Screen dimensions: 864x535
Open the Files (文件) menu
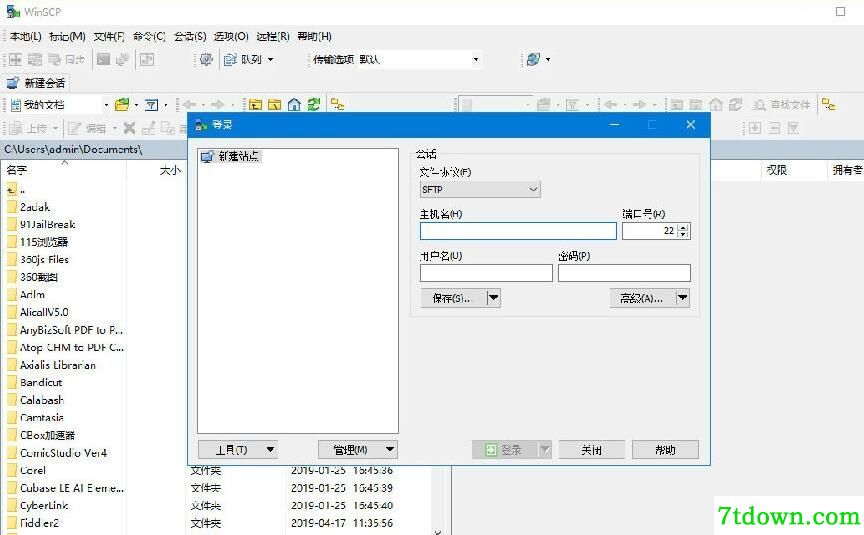click(x=109, y=36)
